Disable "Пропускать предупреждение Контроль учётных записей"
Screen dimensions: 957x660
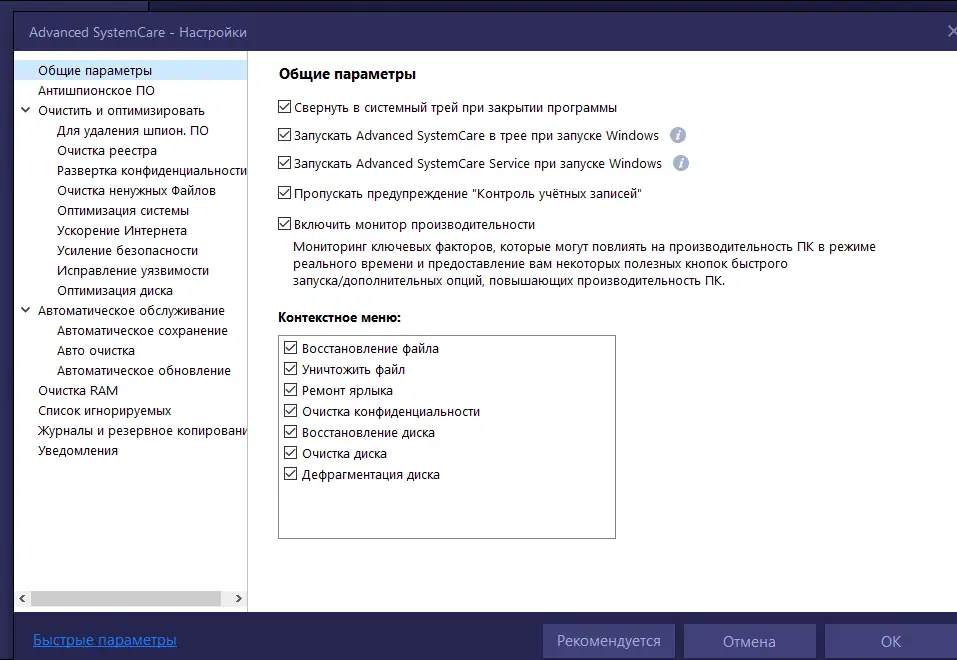[x=284, y=193]
